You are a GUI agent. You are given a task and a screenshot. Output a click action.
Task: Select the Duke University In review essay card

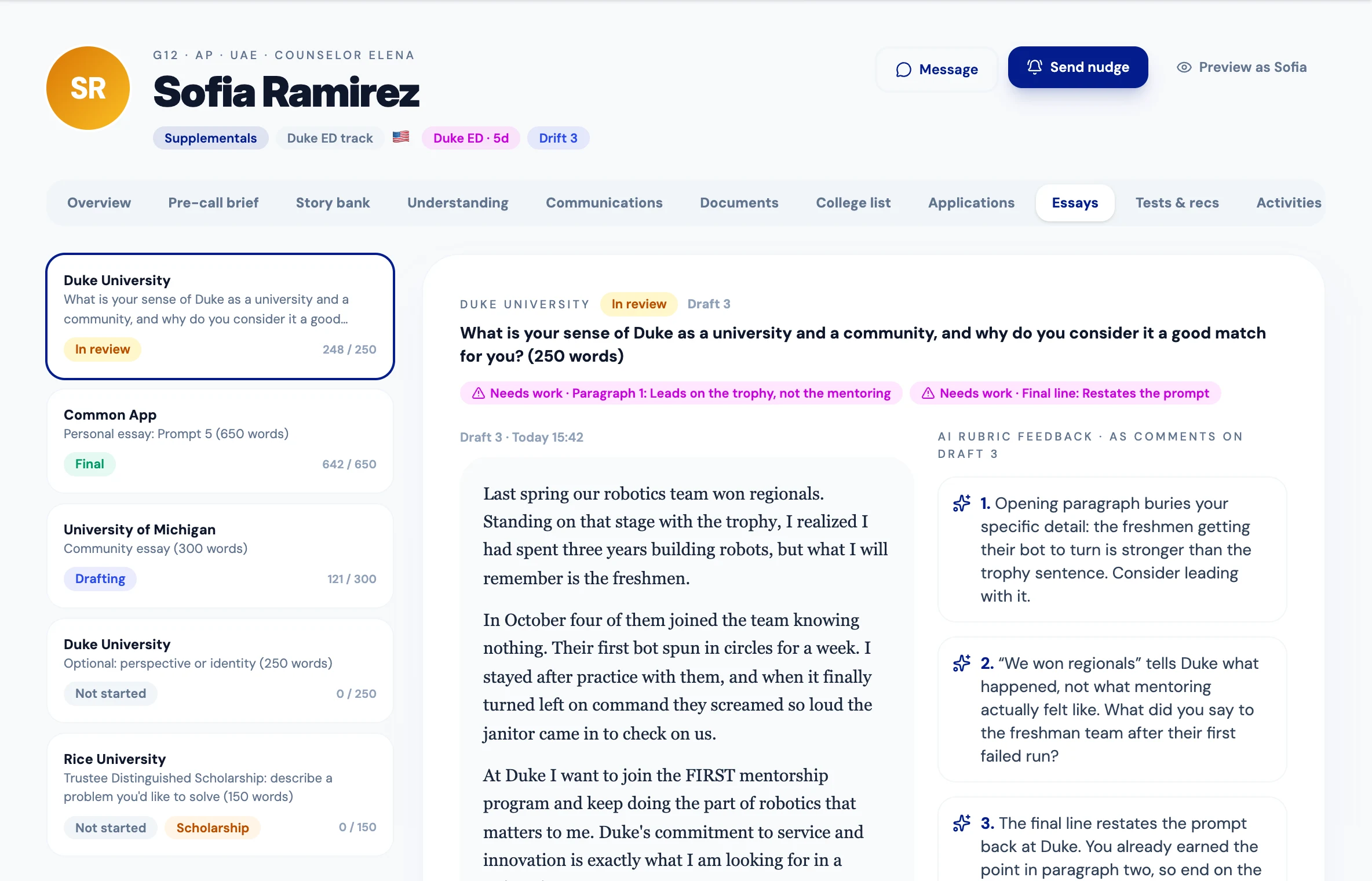220,316
